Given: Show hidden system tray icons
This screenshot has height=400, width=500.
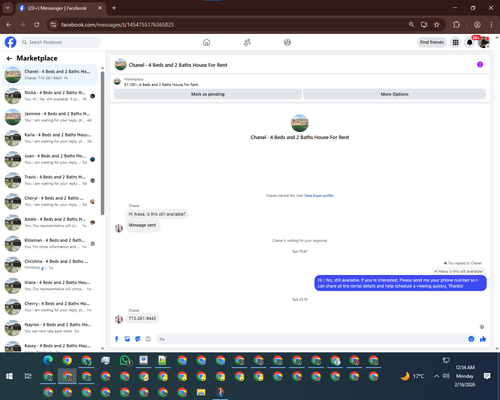Looking at the screenshot, I should click(436, 376).
